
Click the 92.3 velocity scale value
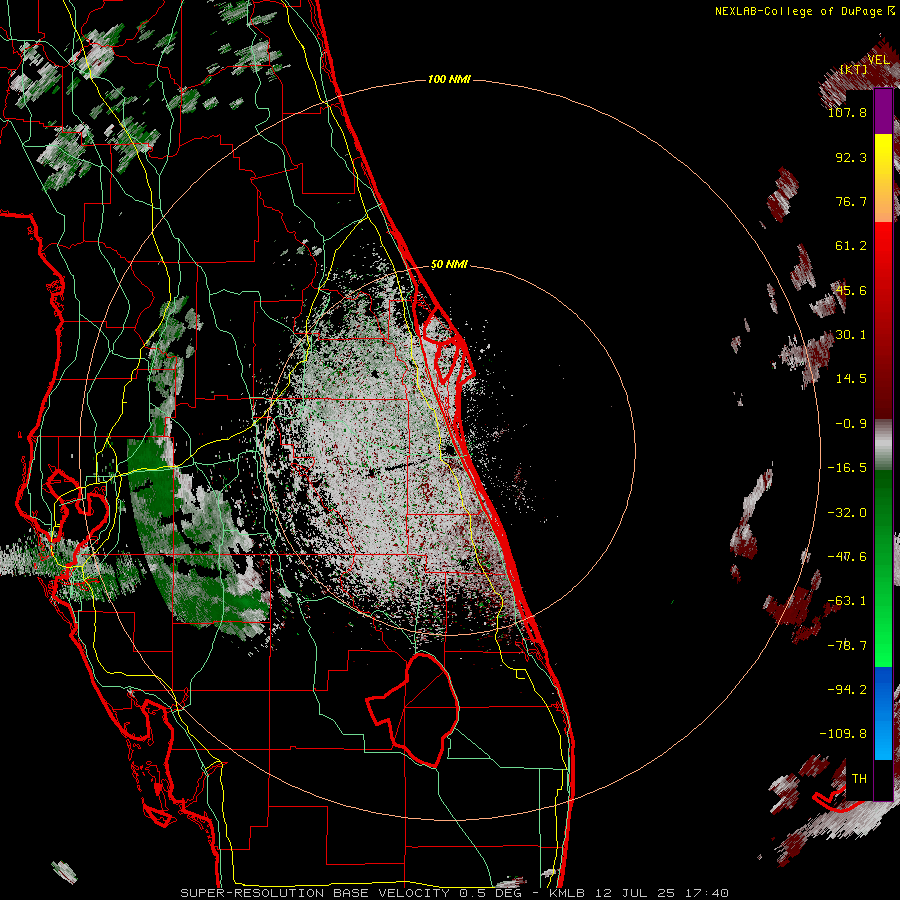tap(851, 157)
